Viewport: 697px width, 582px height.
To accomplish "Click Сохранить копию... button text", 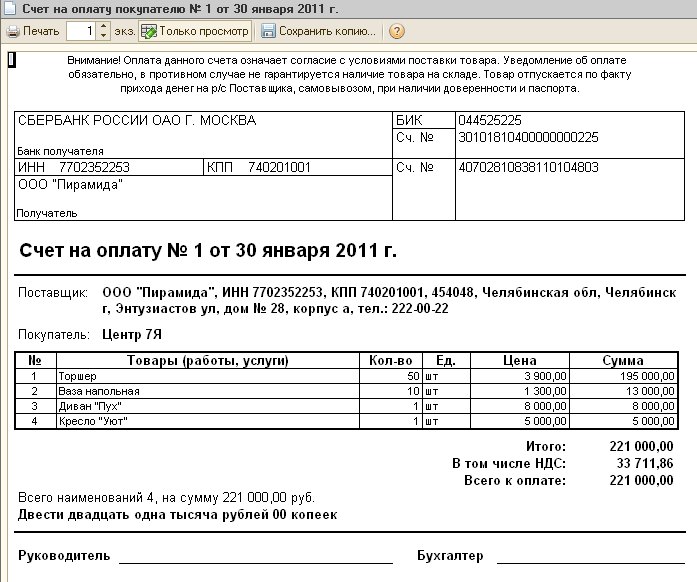I will tap(327, 31).
